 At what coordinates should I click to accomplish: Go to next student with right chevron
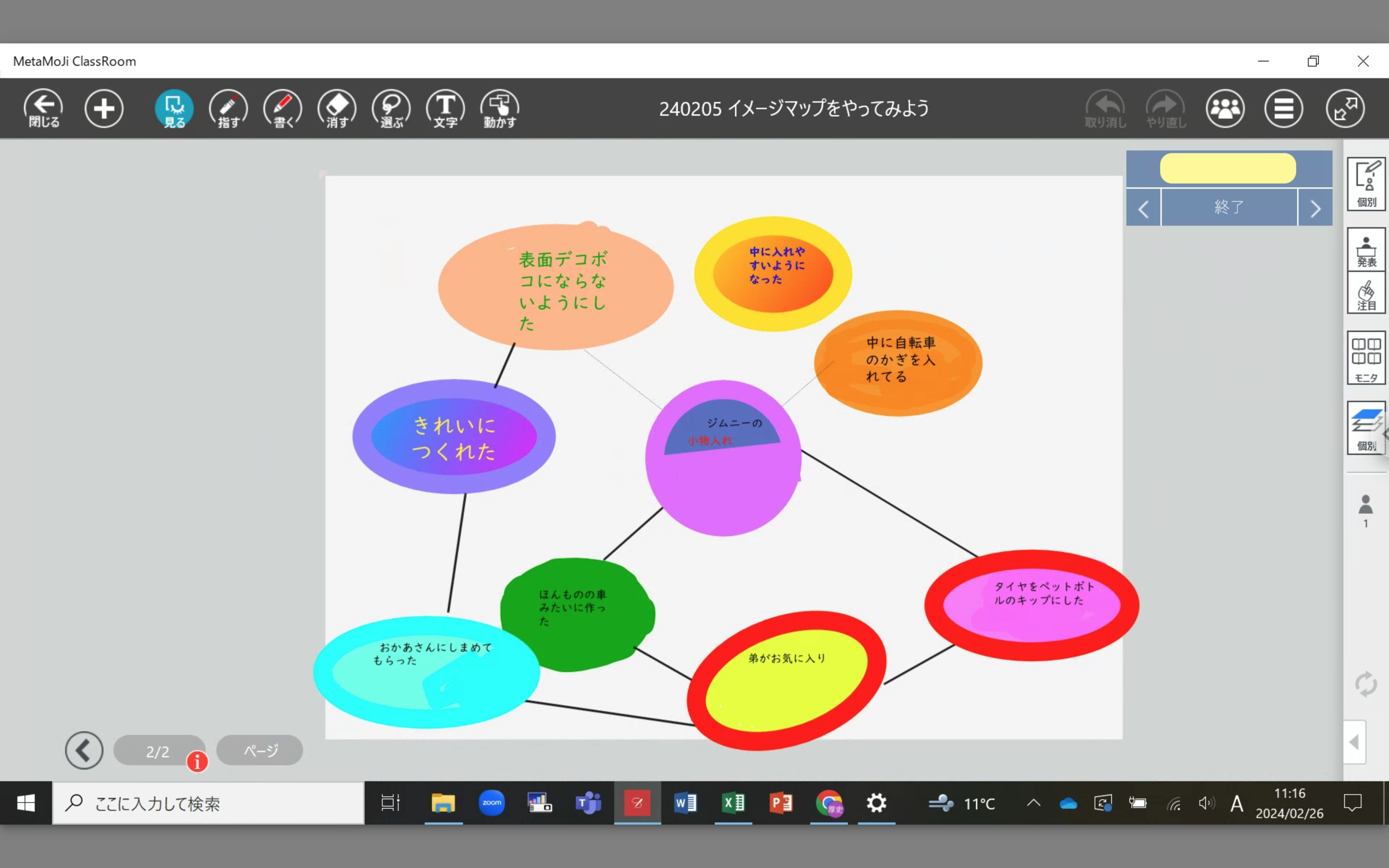(1315, 208)
